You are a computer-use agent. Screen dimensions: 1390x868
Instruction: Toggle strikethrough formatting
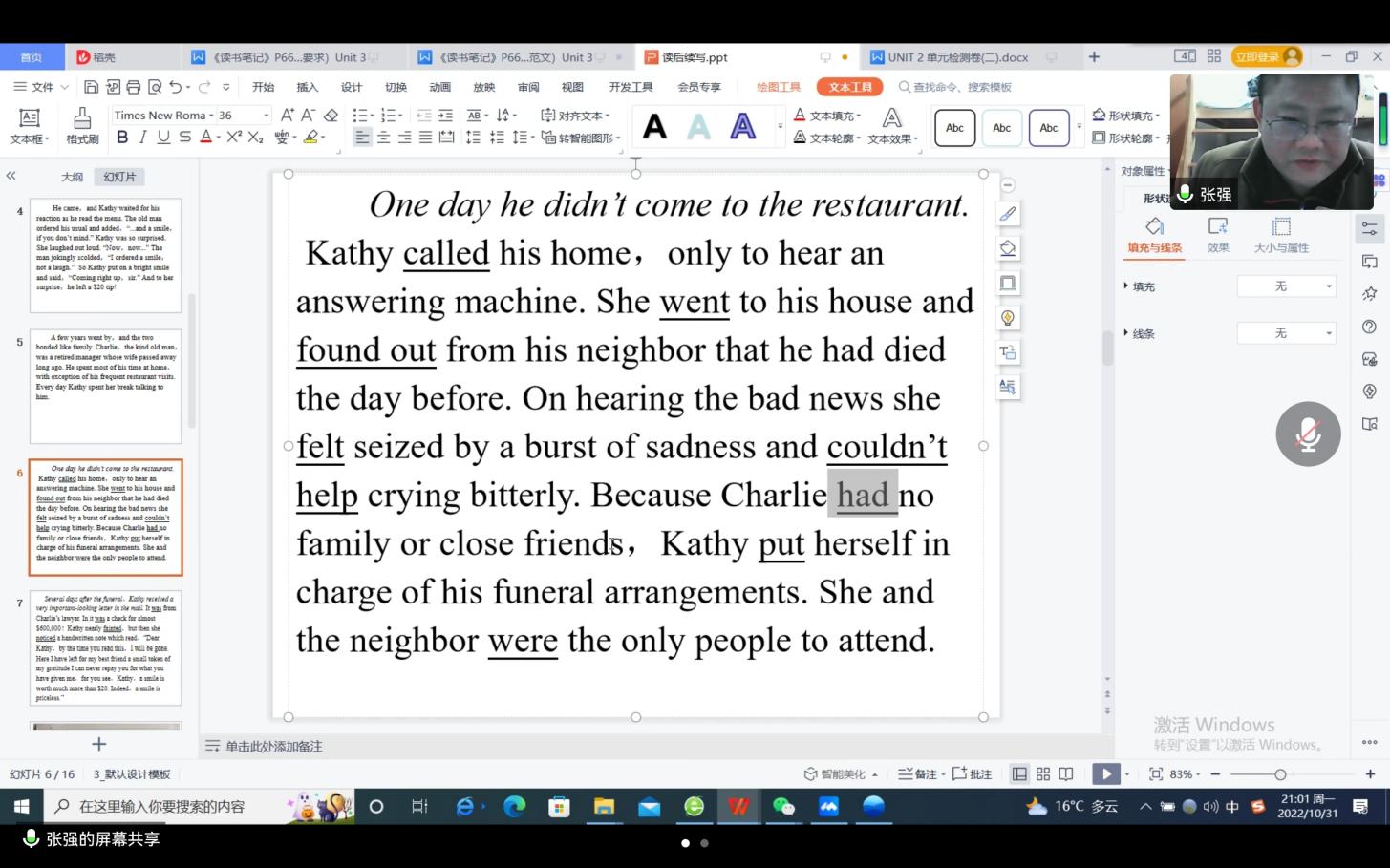tap(184, 138)
